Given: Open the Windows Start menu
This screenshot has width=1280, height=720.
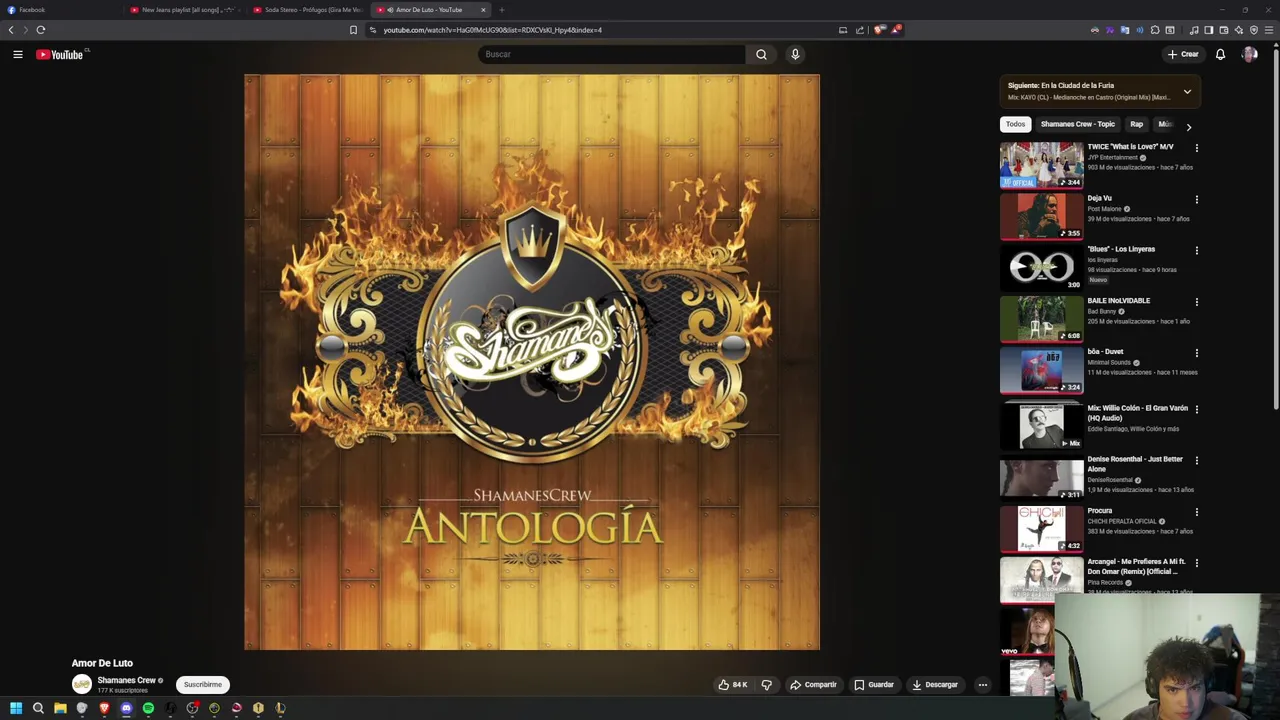Looking at the screenshot, I should click(x=16, y=708).
